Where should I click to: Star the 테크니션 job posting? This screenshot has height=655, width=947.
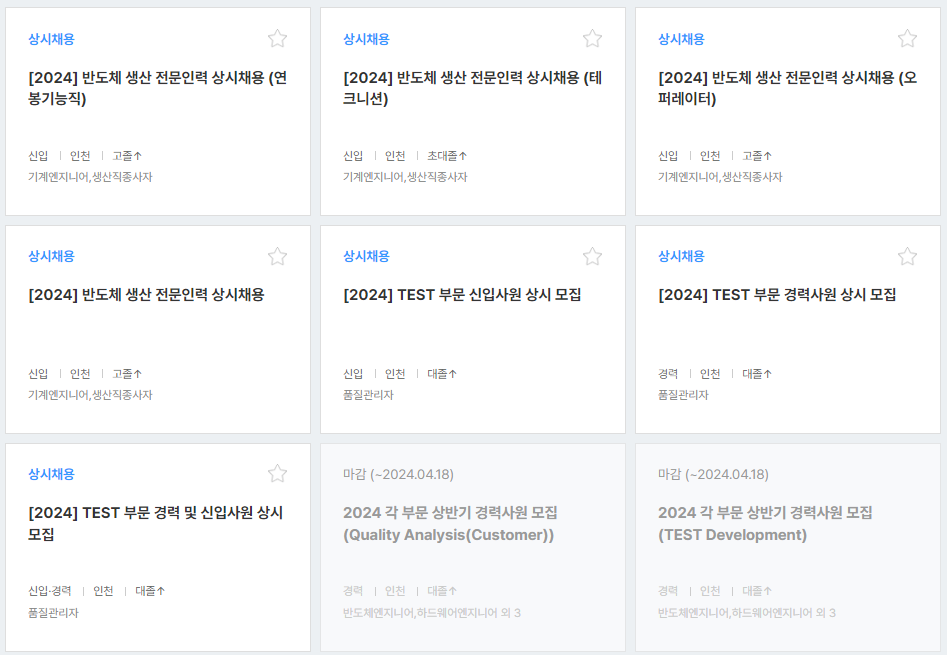(592, 39)
